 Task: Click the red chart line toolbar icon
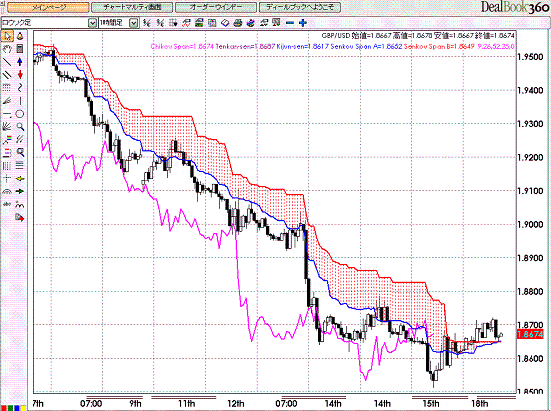pyautogui.click(x=186, y=23)
